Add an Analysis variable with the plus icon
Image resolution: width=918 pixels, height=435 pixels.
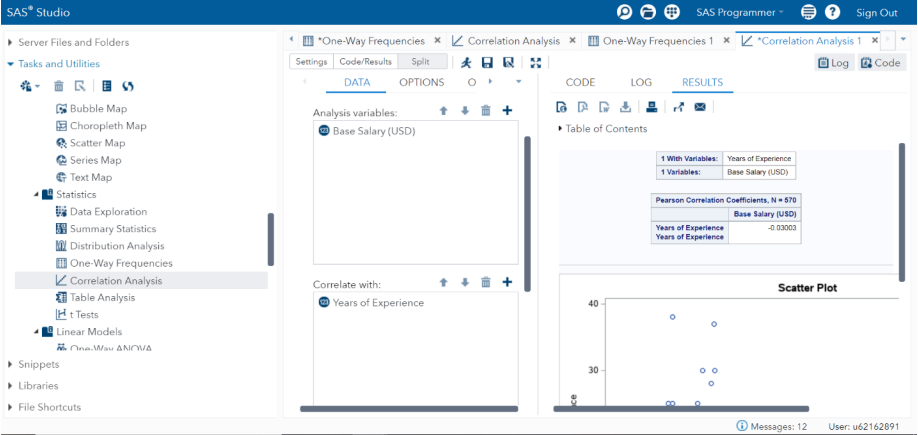[507, 110]
